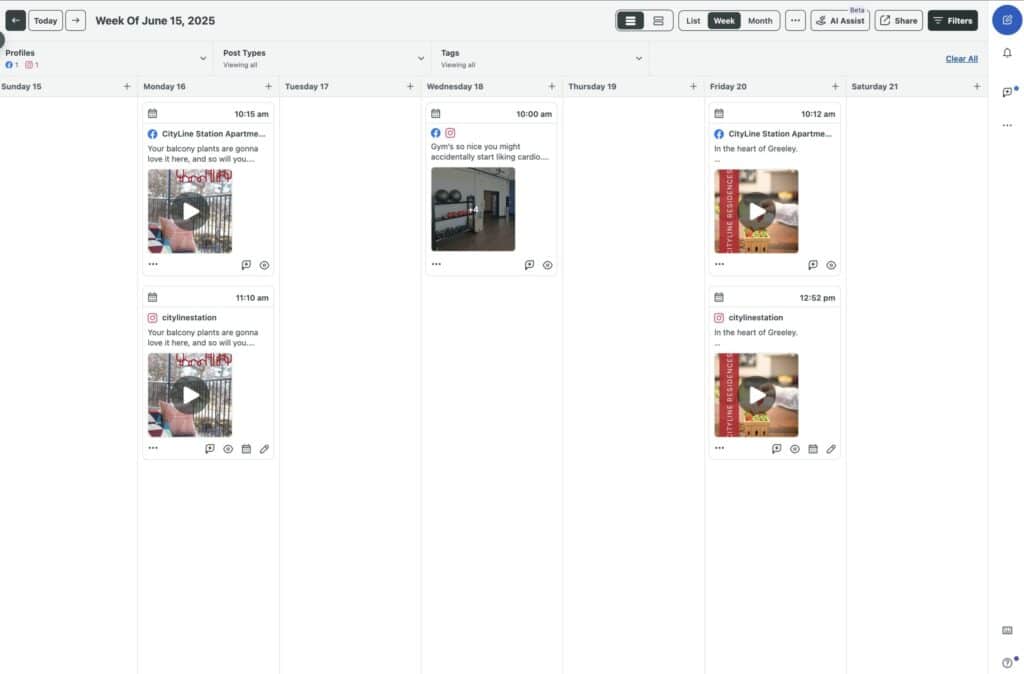Add a post on Wednesday 18
The height and width of the screenshot is (674, 1024).
pos(552,86)
